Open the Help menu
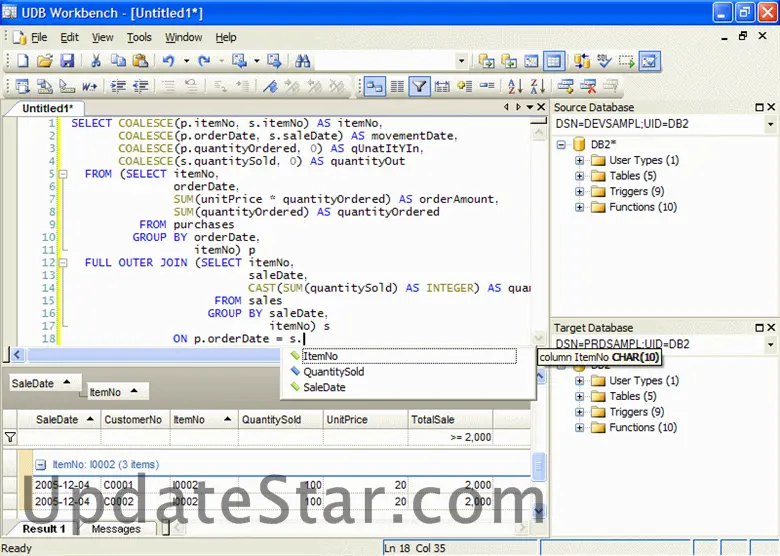The image size is (780, 556). pyautogui.click(x=226, y=37)
